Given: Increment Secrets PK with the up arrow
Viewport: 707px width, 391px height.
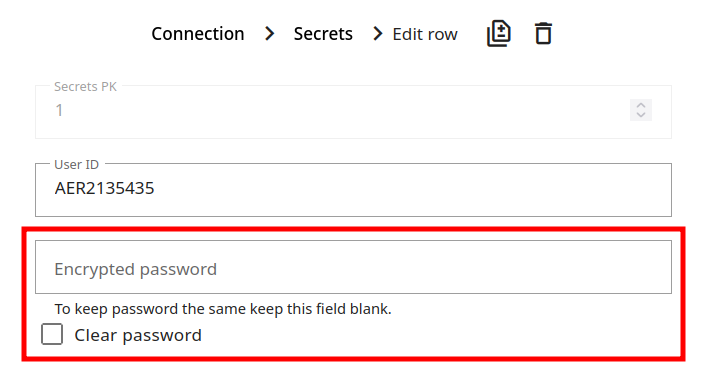Looking at the screenshot, I should pos(641,105).
